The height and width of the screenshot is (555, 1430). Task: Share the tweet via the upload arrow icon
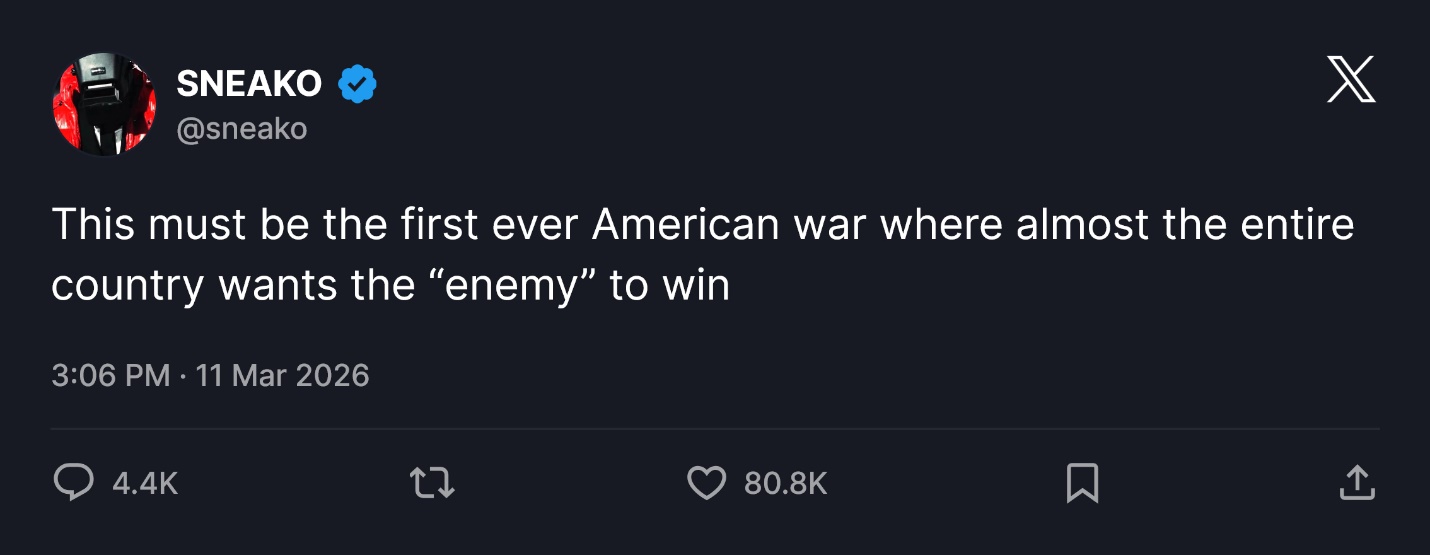coord(1356,483)
